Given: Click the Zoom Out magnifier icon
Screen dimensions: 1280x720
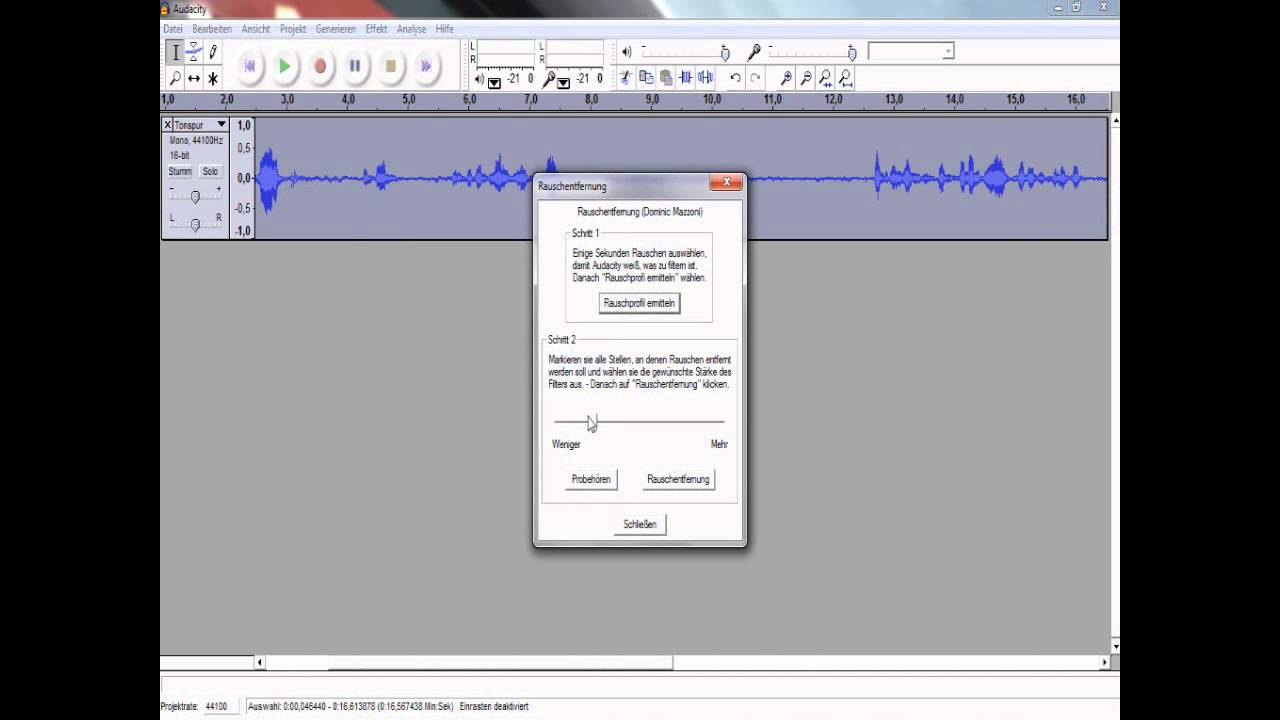Looking at the screenshot, I should pyautogui.click(x=806, y=77).
